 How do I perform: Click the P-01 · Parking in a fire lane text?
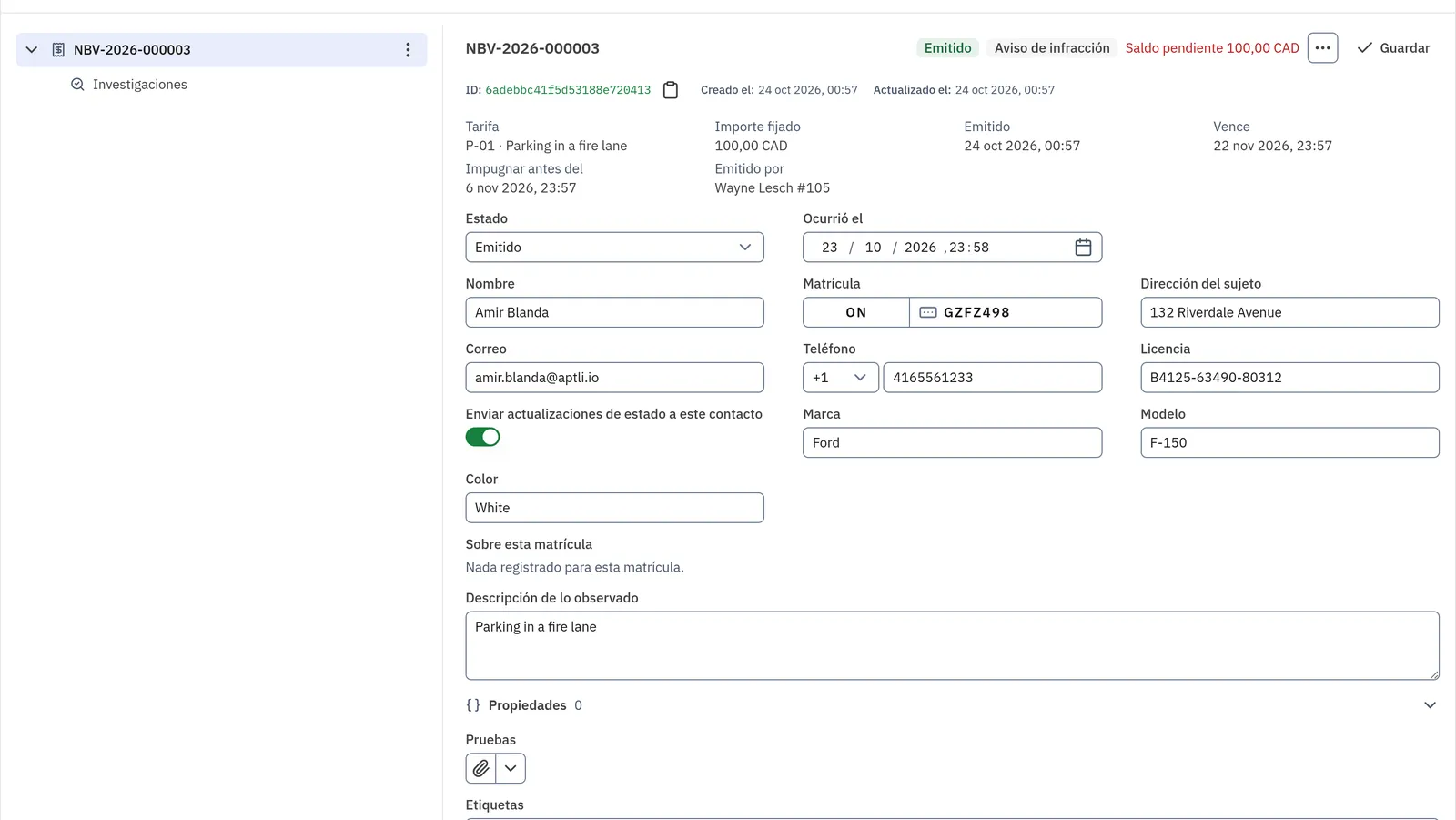tap(546, 146)
